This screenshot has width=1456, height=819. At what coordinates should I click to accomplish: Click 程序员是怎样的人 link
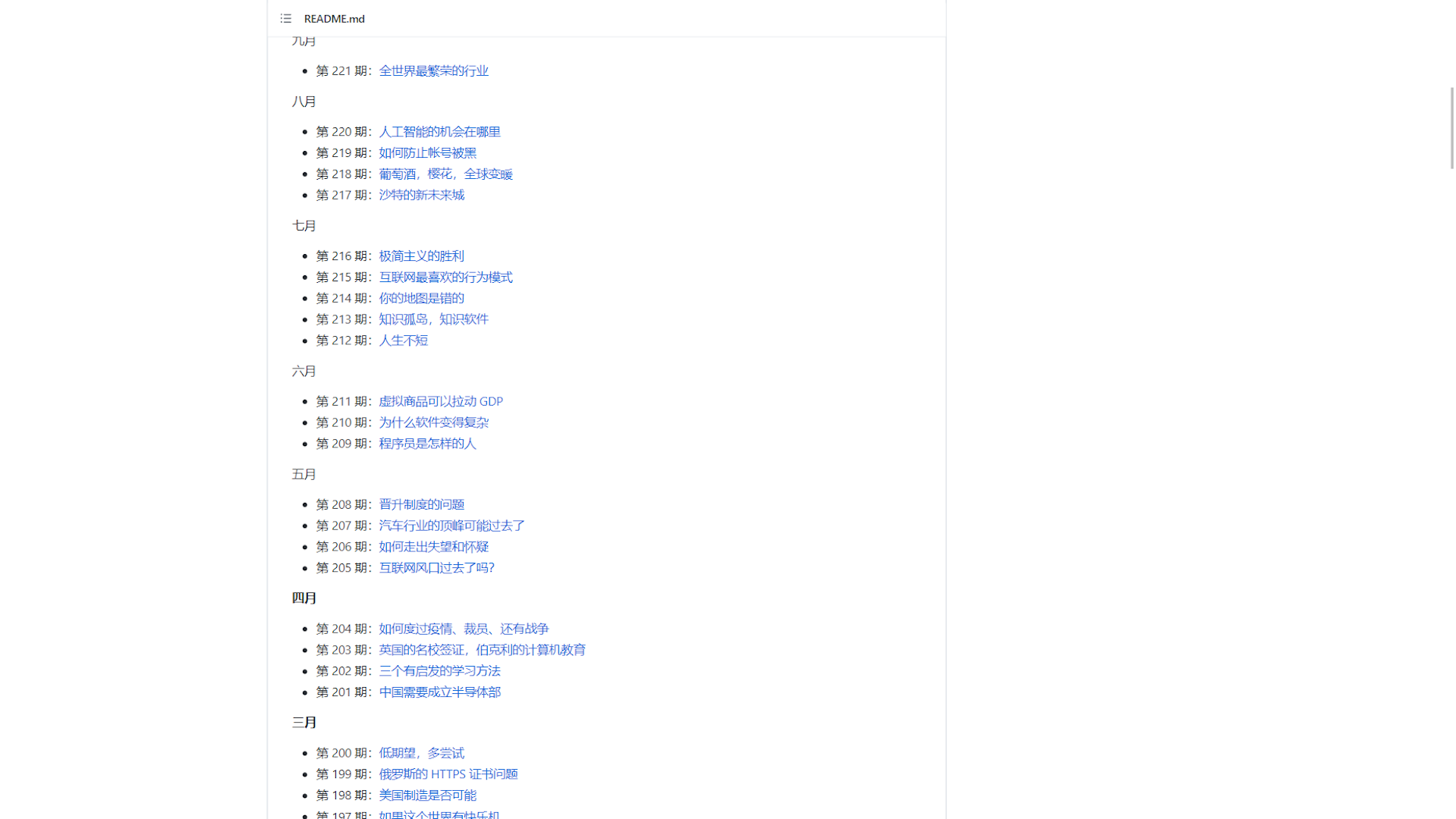click(x=427, y=444)
